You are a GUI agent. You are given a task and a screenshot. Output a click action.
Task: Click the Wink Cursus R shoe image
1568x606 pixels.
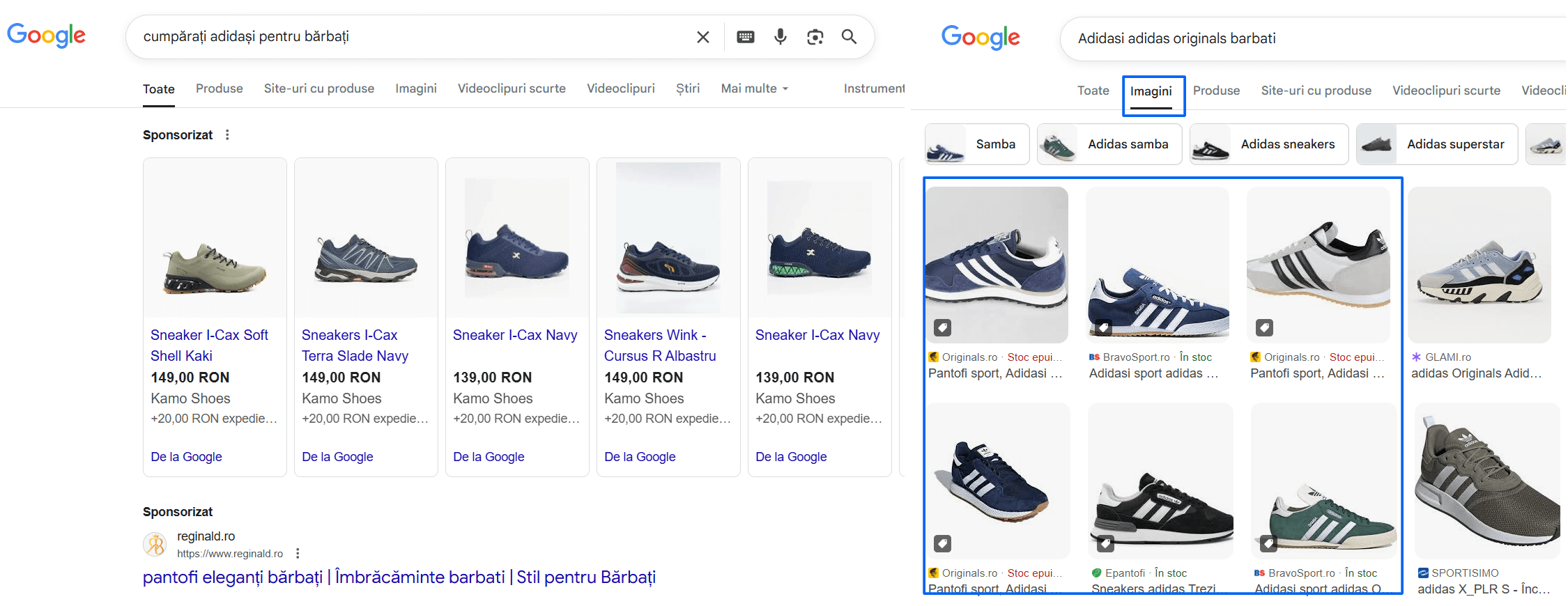[668, 238]
